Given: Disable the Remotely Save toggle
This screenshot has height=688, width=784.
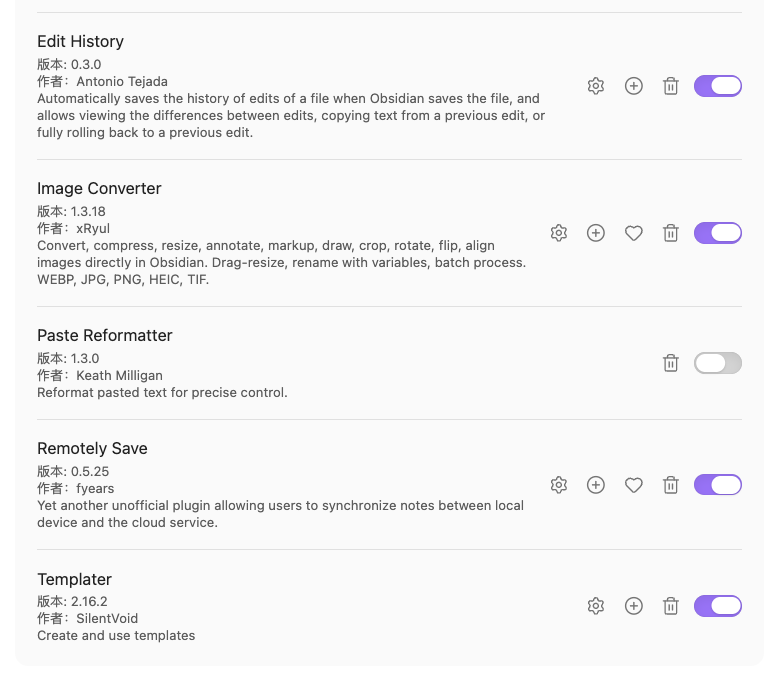Looking at the screenshot, I should click(x=718, y=485).
